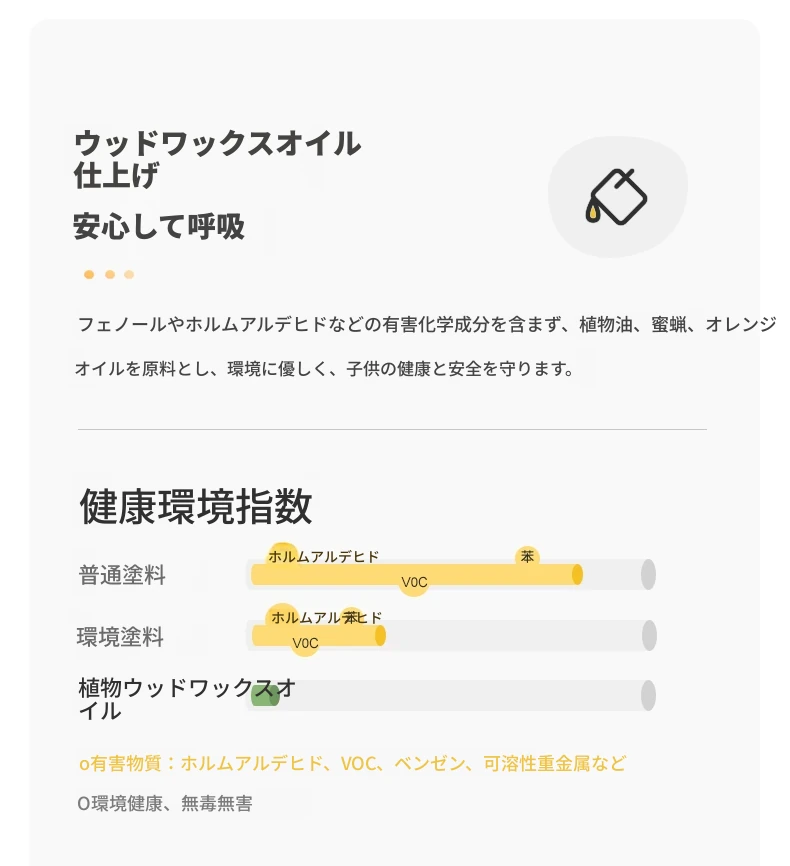Click the green fill of the 植物ウッドワックスオイル bar
This screenshot has height=866, width=790.
tap(265, 695)
